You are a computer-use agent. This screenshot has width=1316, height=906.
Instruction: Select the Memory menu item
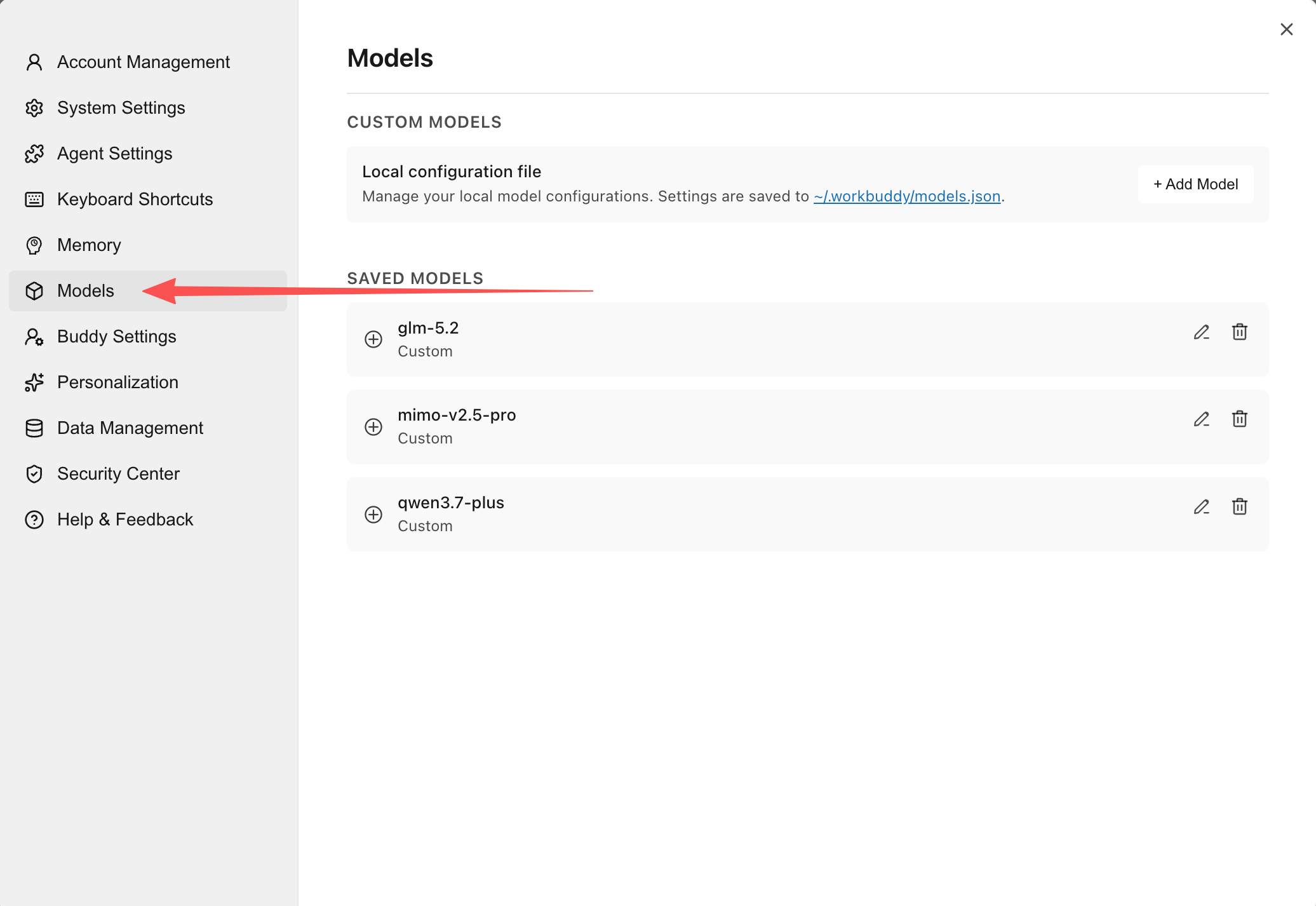(148, 245)
